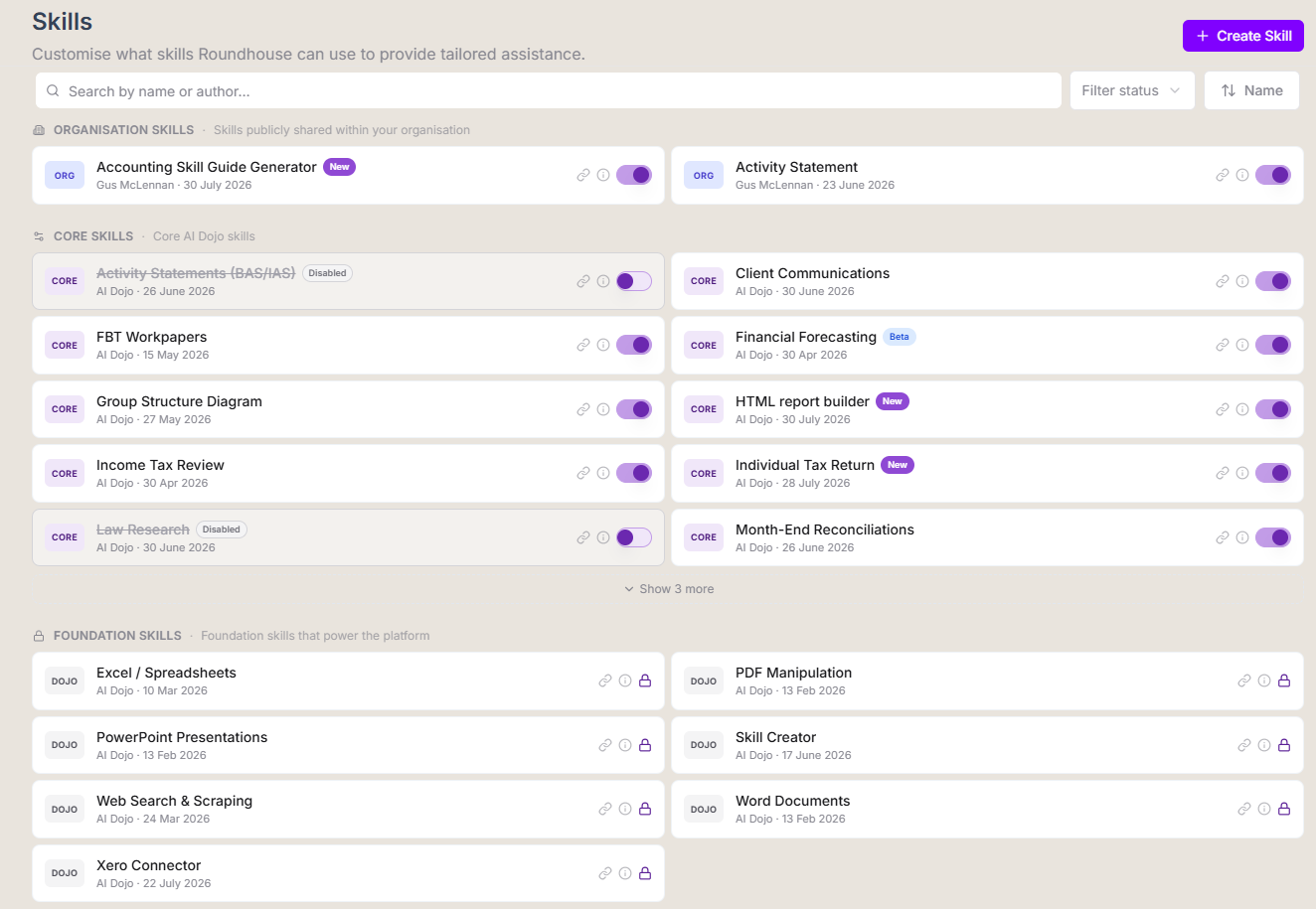Show info for Income Tax Review
This screenshot has width=1316, height=909.
(x=603, y=473)
